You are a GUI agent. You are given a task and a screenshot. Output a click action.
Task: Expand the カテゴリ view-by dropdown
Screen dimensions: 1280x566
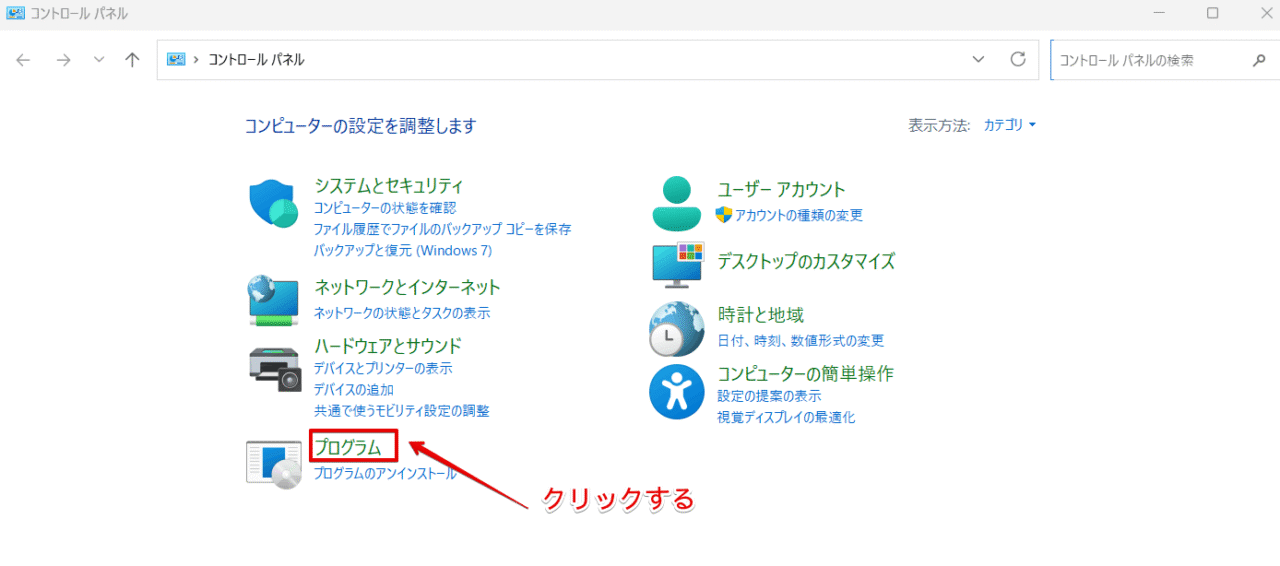(1010, 125)
